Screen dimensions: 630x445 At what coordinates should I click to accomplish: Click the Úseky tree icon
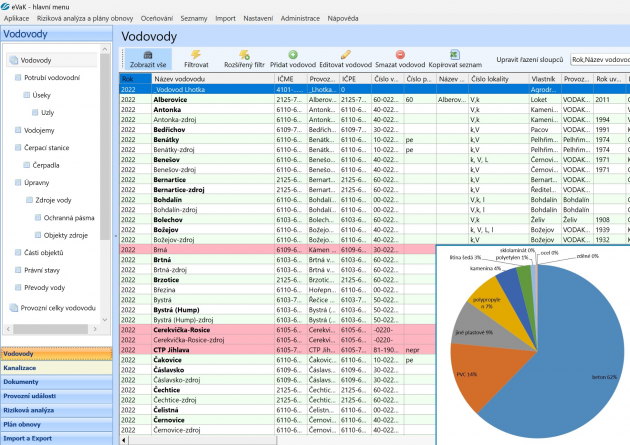point(27,95)
